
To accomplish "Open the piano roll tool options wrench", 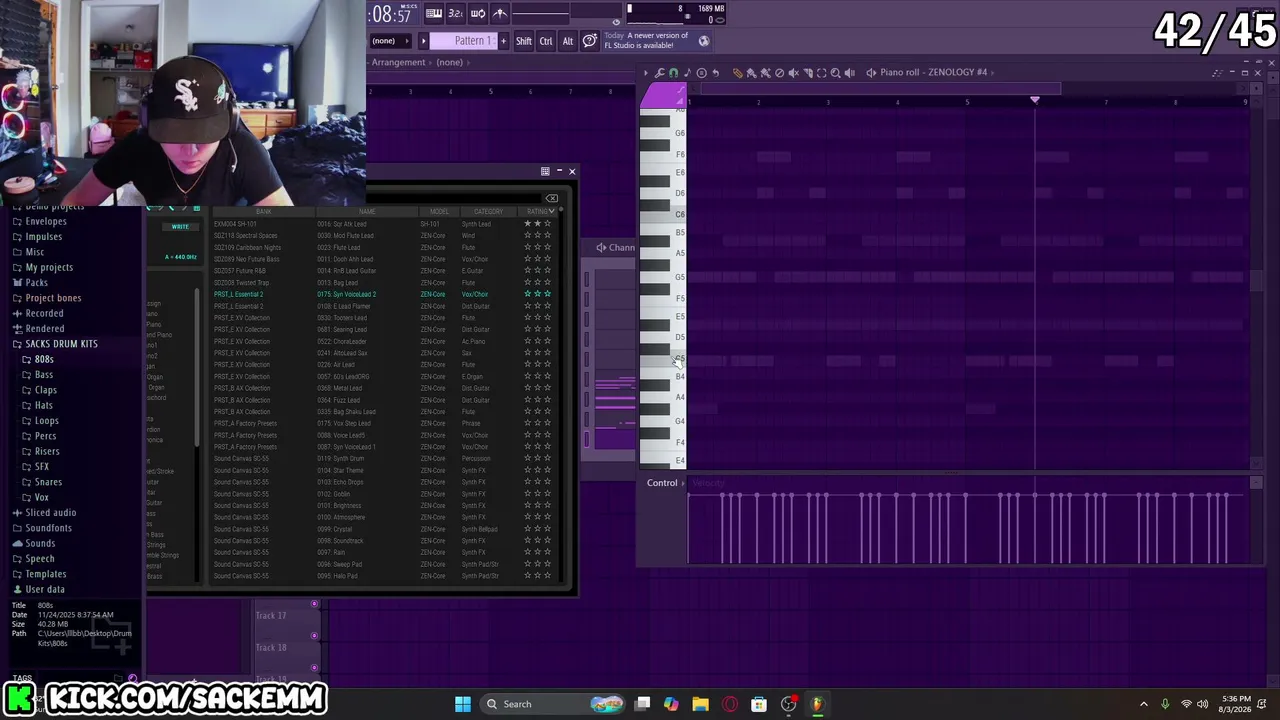I will coord(660,73).
